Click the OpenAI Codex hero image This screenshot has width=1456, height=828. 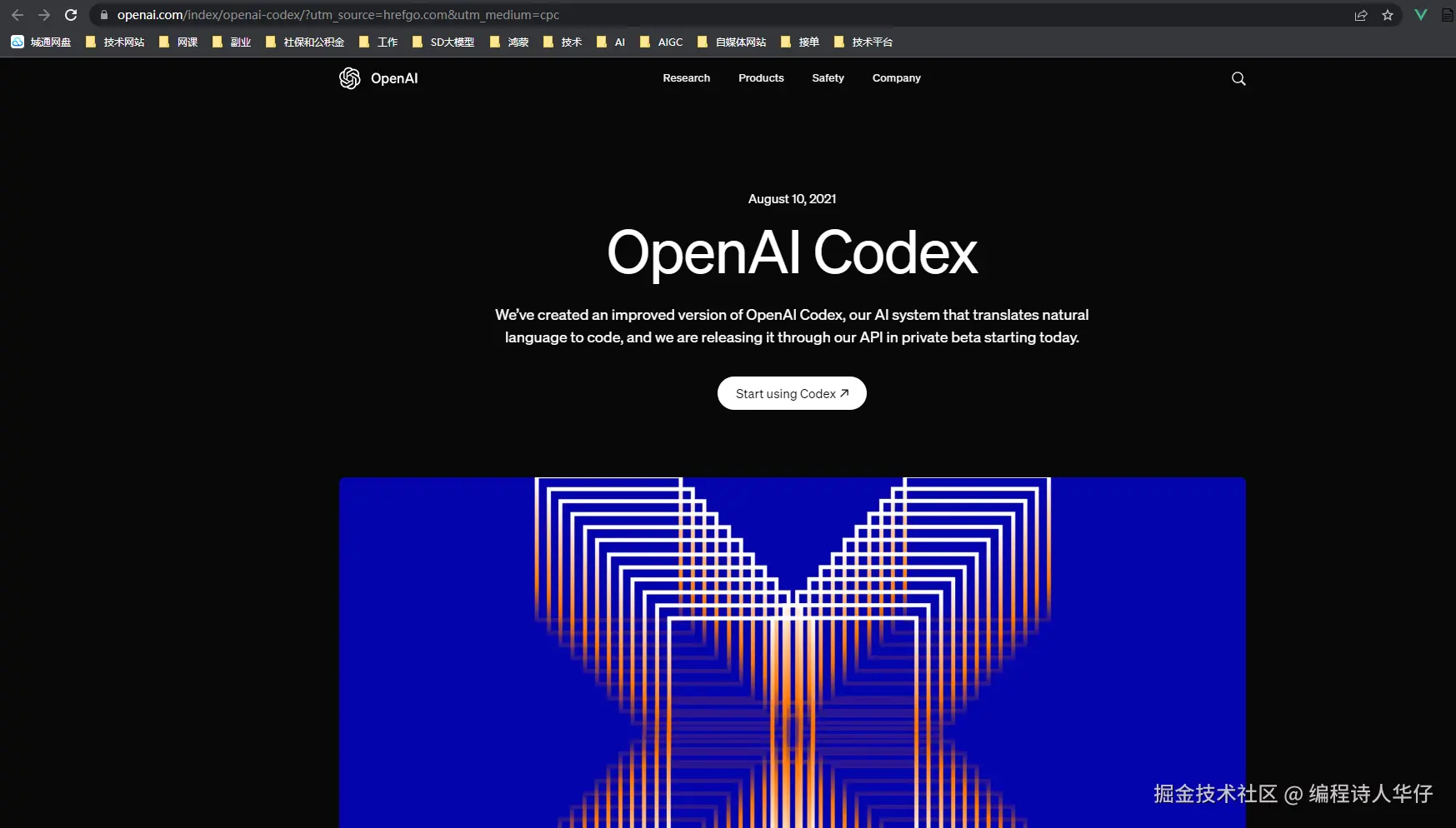[x=793, y=652]
